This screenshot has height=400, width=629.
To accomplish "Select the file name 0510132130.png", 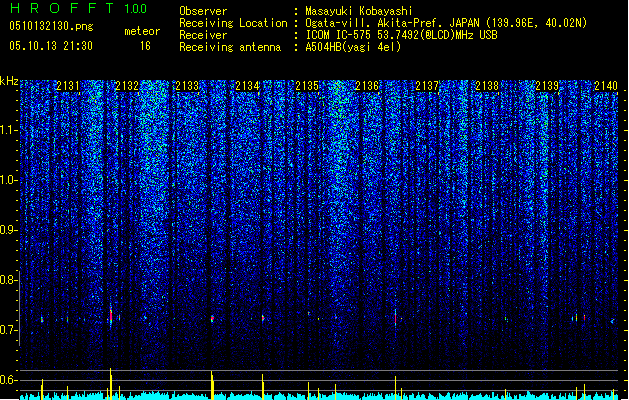I will click(51, 26).
